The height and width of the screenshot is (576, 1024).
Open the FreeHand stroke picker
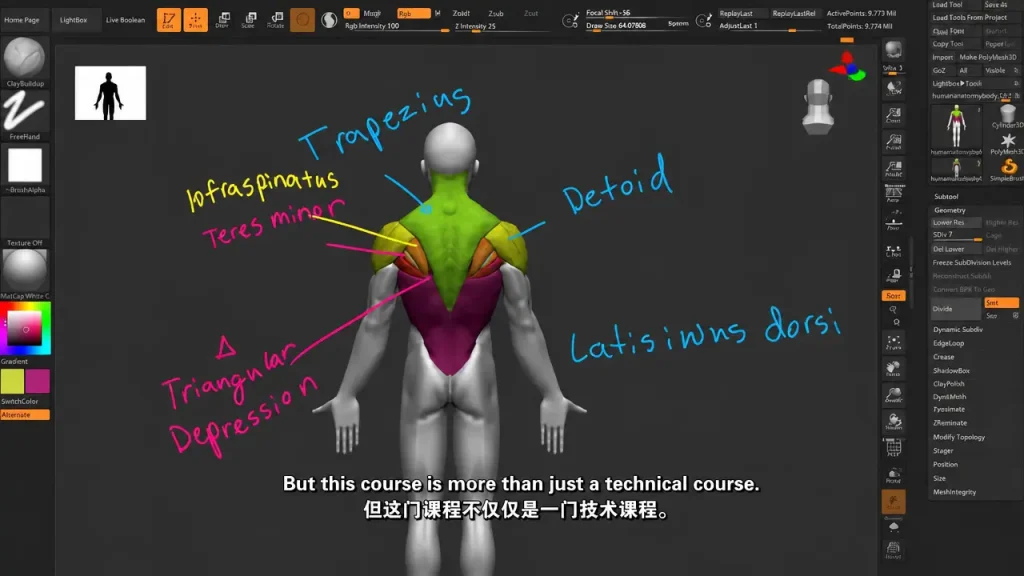[25, 116]
